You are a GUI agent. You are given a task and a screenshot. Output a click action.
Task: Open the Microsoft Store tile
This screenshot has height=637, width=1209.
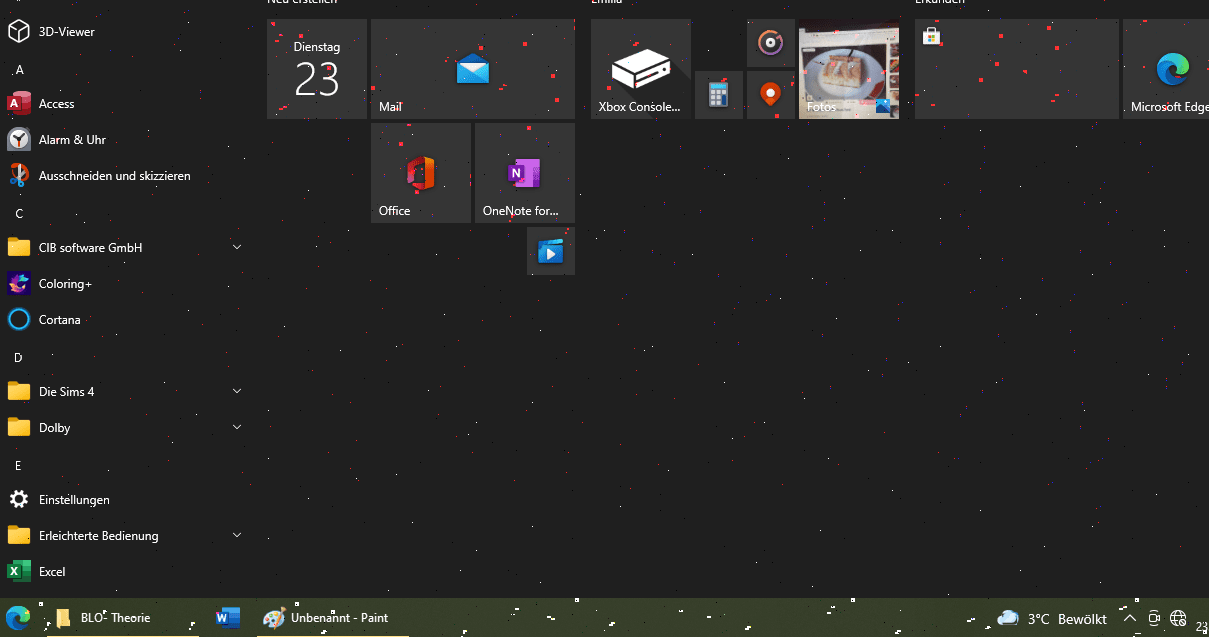[x=1017, y=69]
